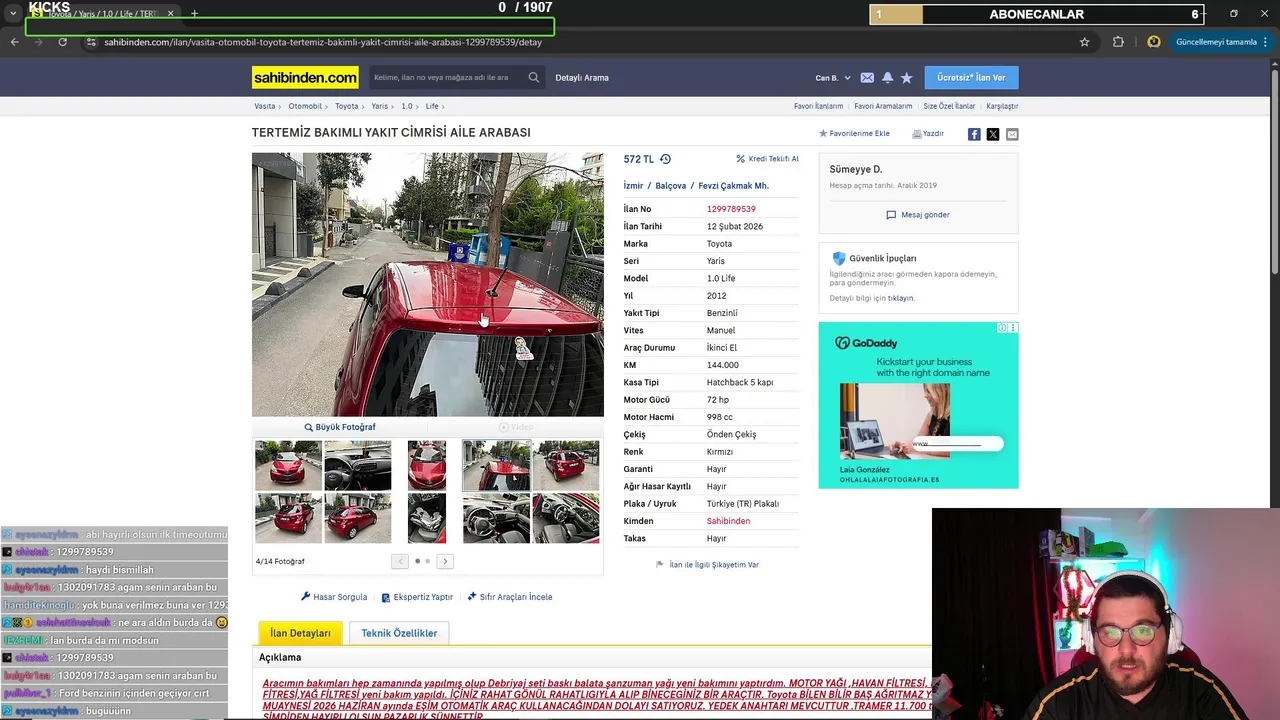This screenshot has height=720, width=1280.
Task: Open the Güncellemeyi tamamla update menu
Action: pyautogui.click(x=1222, y=42)
